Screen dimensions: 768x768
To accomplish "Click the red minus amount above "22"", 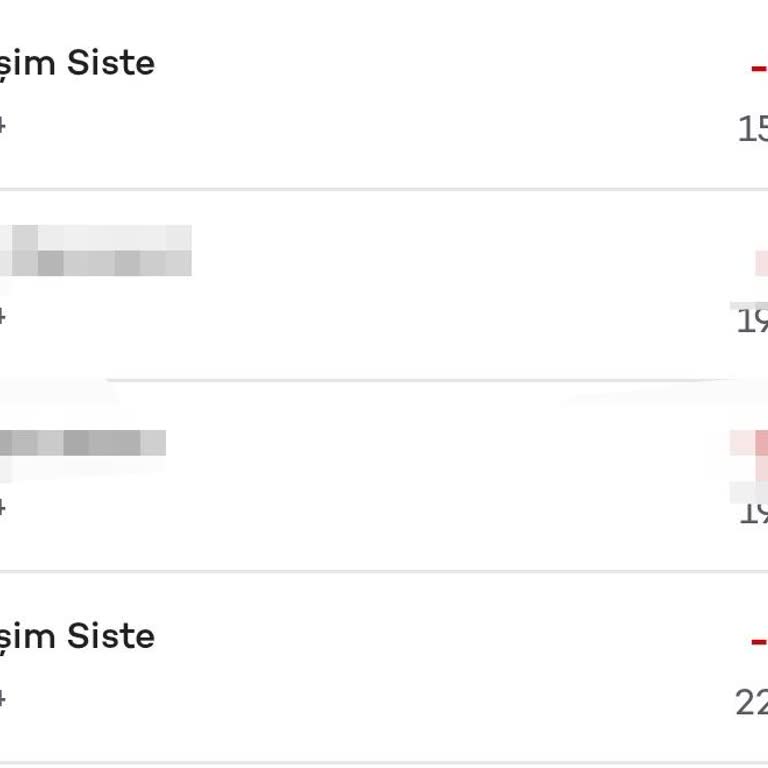I will 760,641.
